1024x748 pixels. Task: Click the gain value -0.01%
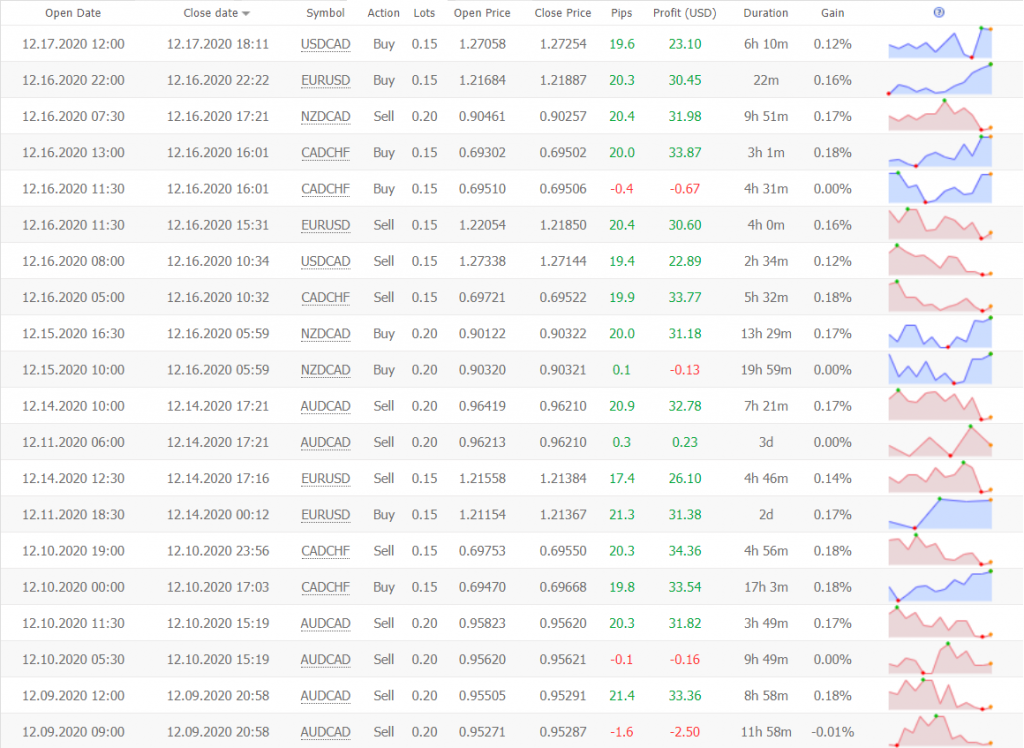832,732
